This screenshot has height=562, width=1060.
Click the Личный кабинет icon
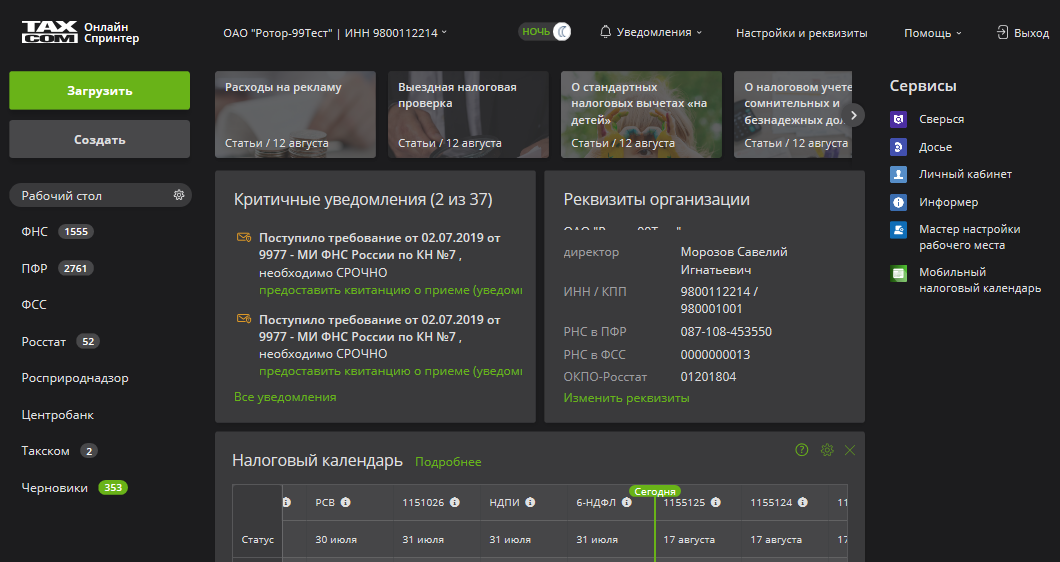coord(898,174)
